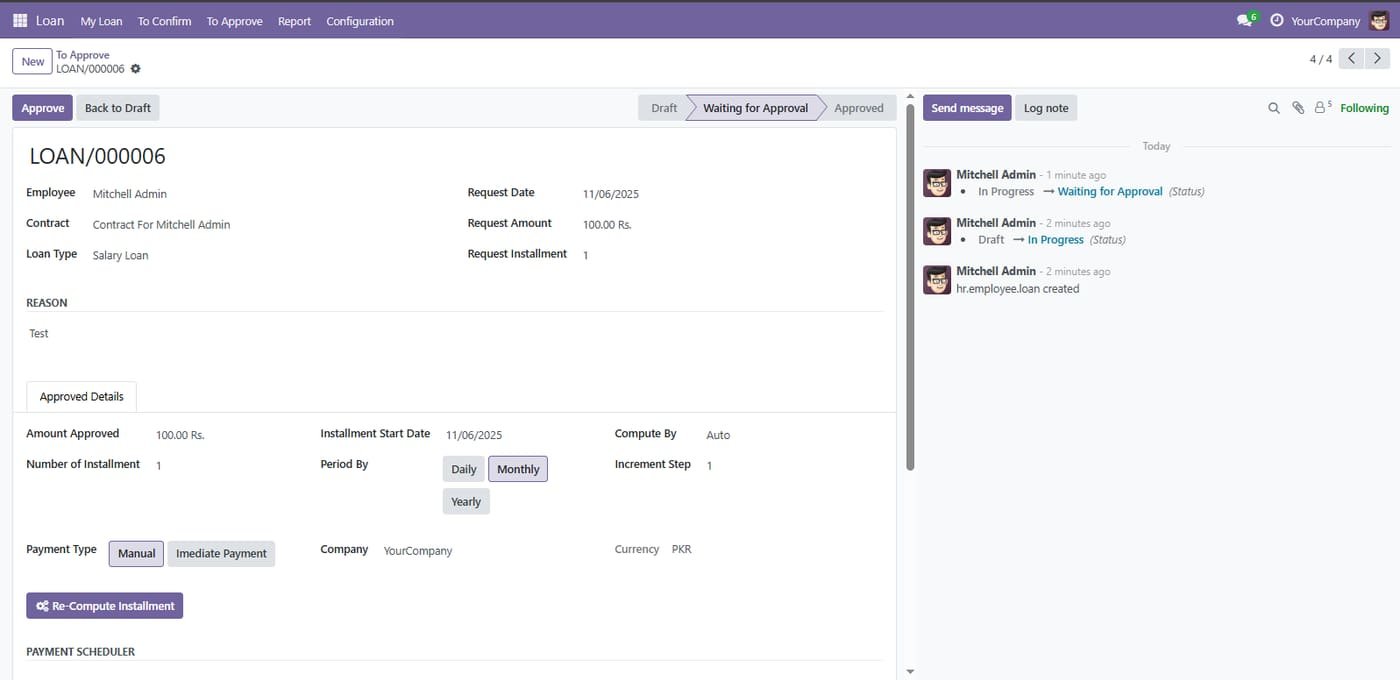Click the Approve button
This screenshot has width=1400, height=680.
(43, 108)
